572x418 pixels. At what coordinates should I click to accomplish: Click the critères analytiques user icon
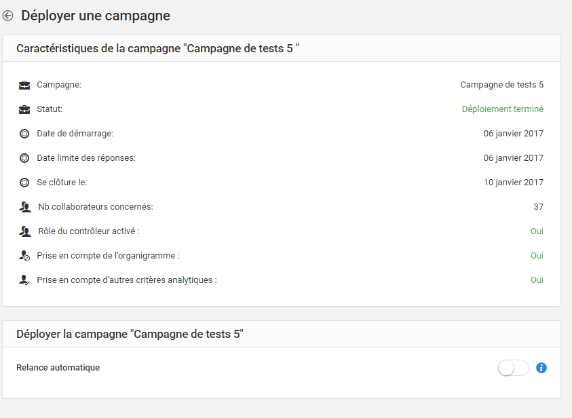pyautogui.click(x=24, y=280)
